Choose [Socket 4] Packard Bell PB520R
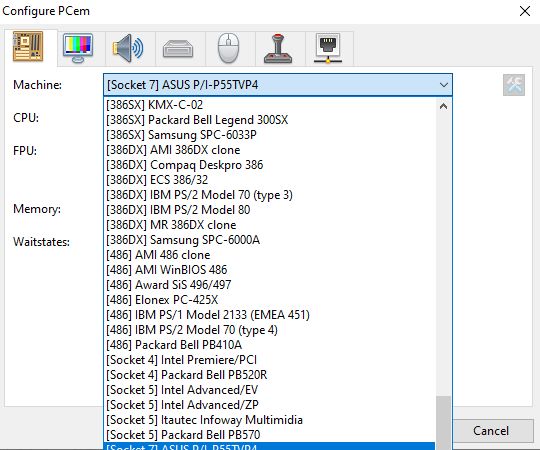This screenshot has width=540, height=450. click(270, 375)
